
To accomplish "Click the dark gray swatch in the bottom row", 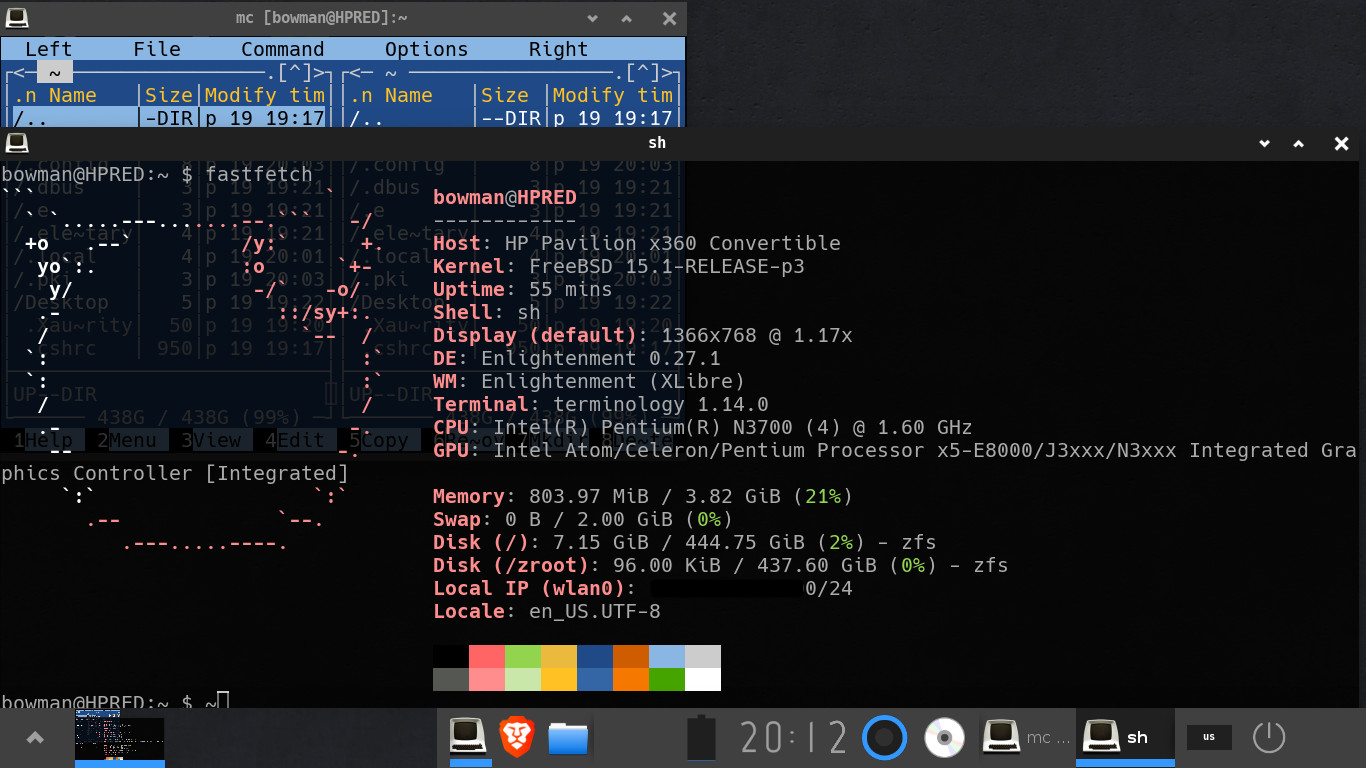I will point(451,679).
